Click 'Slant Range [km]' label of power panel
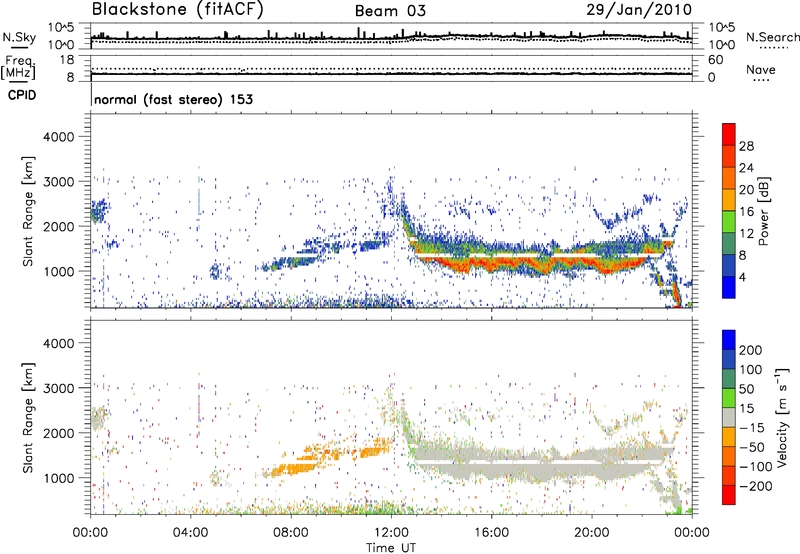This screenshot has width=800, height=554. [28, 211]
